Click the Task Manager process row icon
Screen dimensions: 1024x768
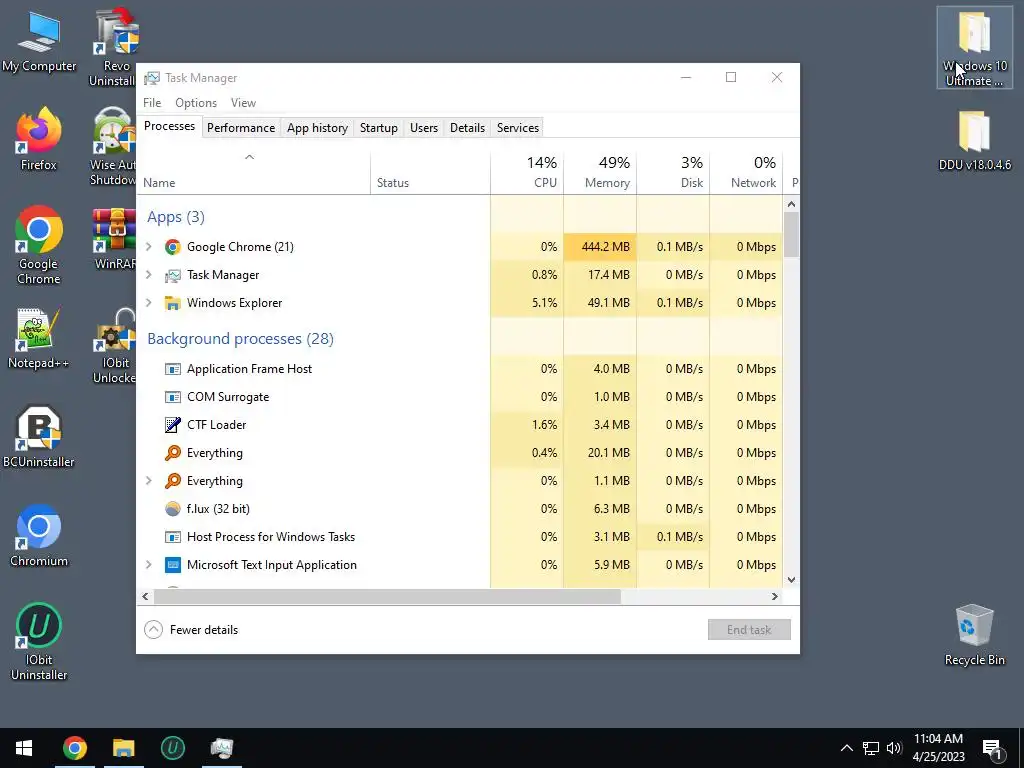172,275
